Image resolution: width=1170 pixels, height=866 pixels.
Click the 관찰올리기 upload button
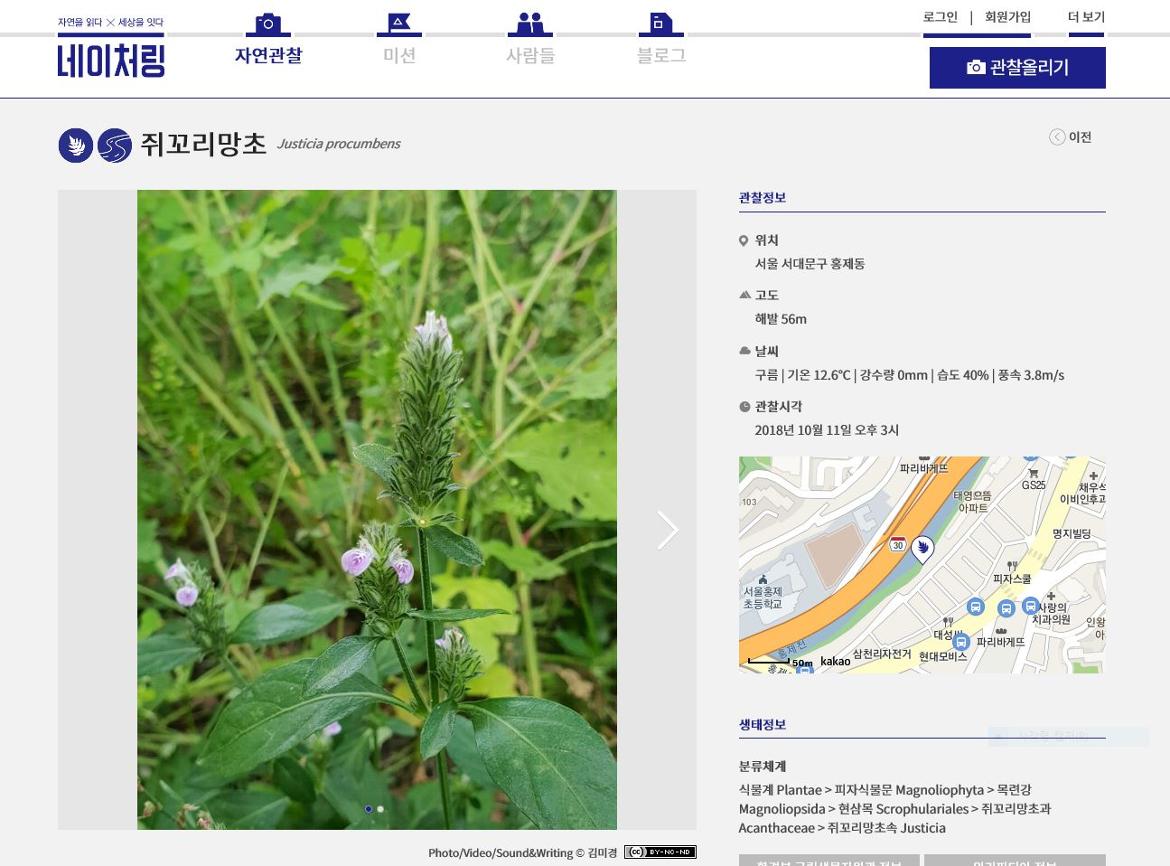1017,68
